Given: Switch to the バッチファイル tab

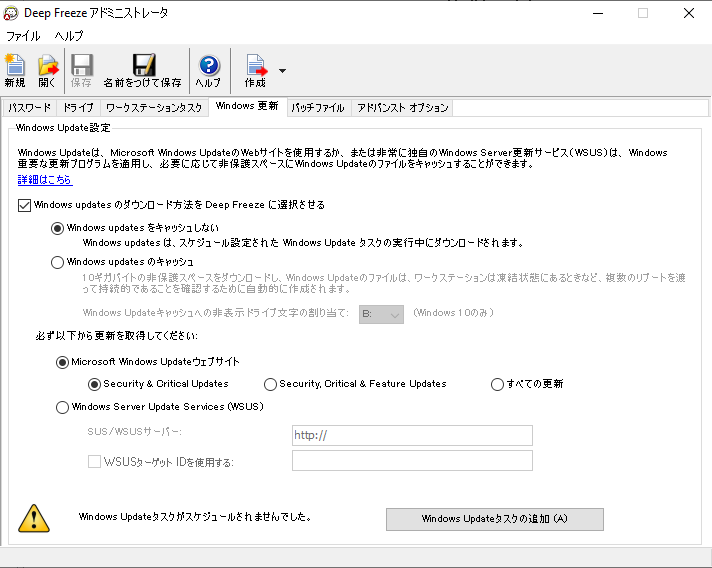Looking at the screenshot, I should pyautogui.click(x=318, y=108).
